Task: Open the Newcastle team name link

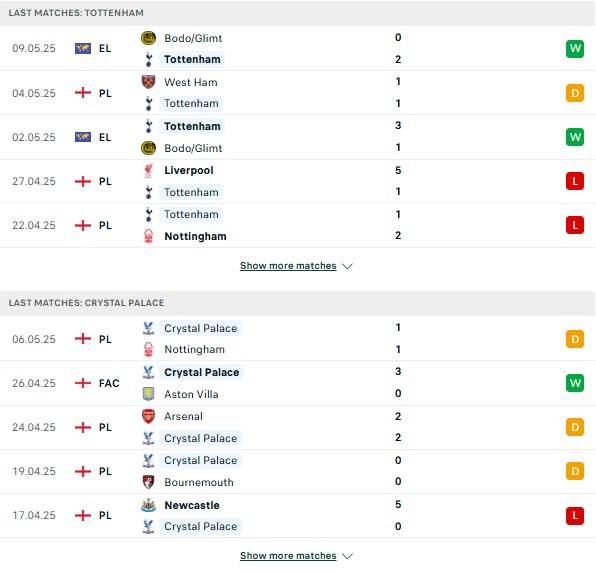Action: (x=192, y=505)
